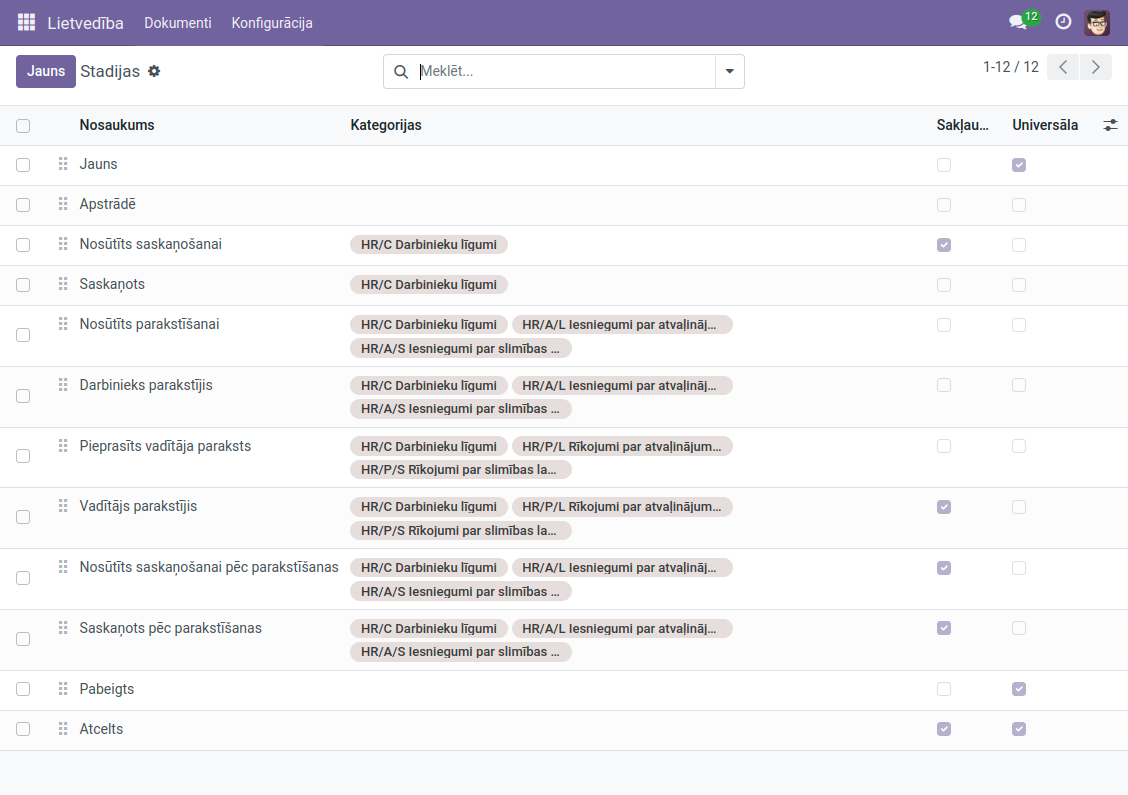1128x795 pixels.
Task: Expand the search options dropdown arrow
Action: (729, 71)
